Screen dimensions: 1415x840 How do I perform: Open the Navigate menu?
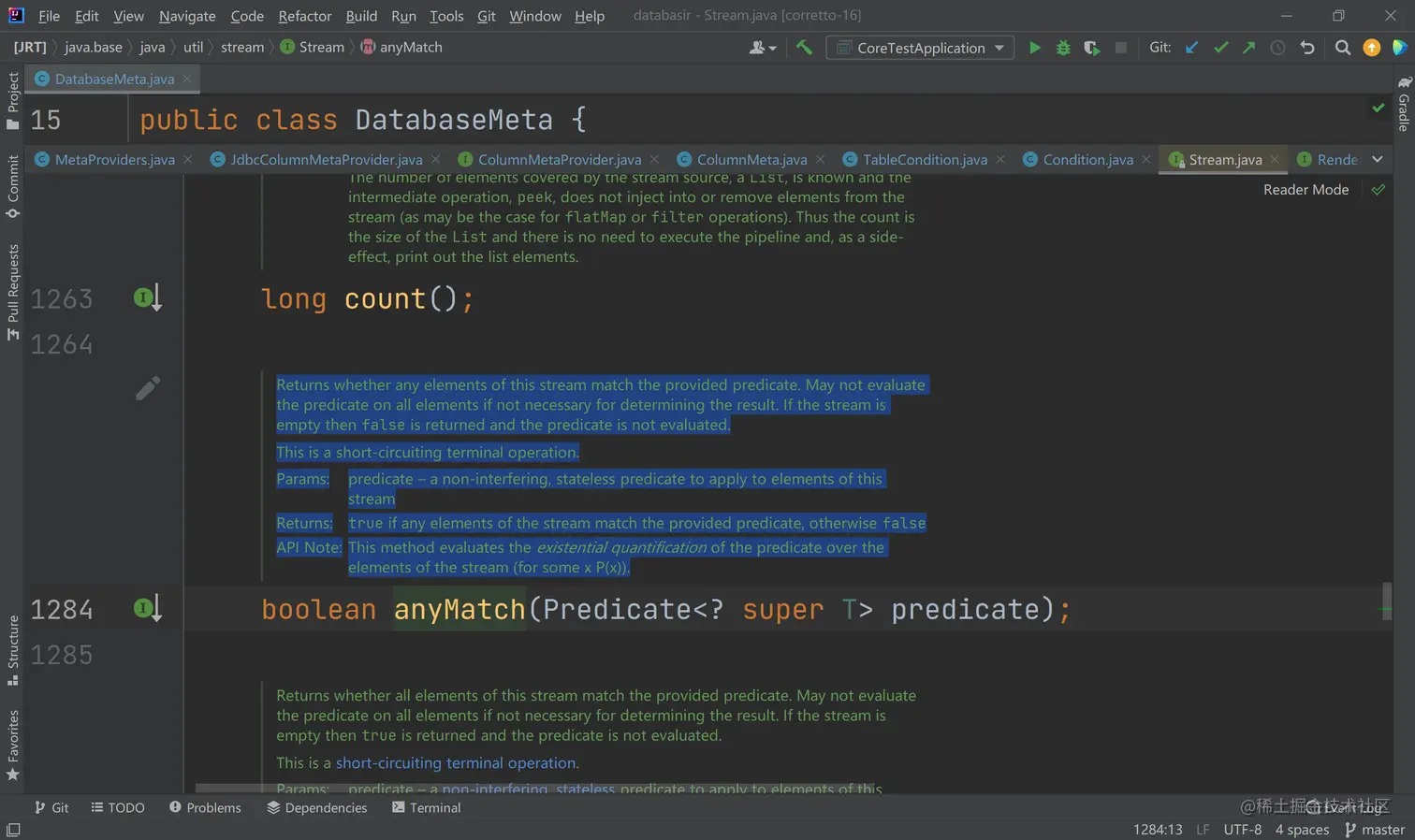coord(187,16)
